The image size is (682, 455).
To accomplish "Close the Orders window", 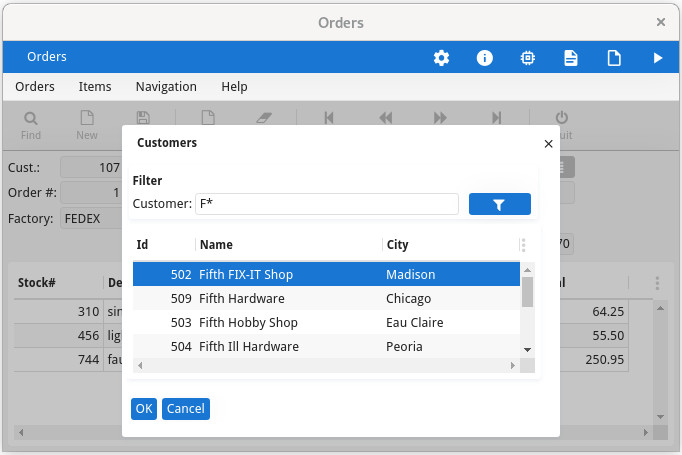I will 661,22.
